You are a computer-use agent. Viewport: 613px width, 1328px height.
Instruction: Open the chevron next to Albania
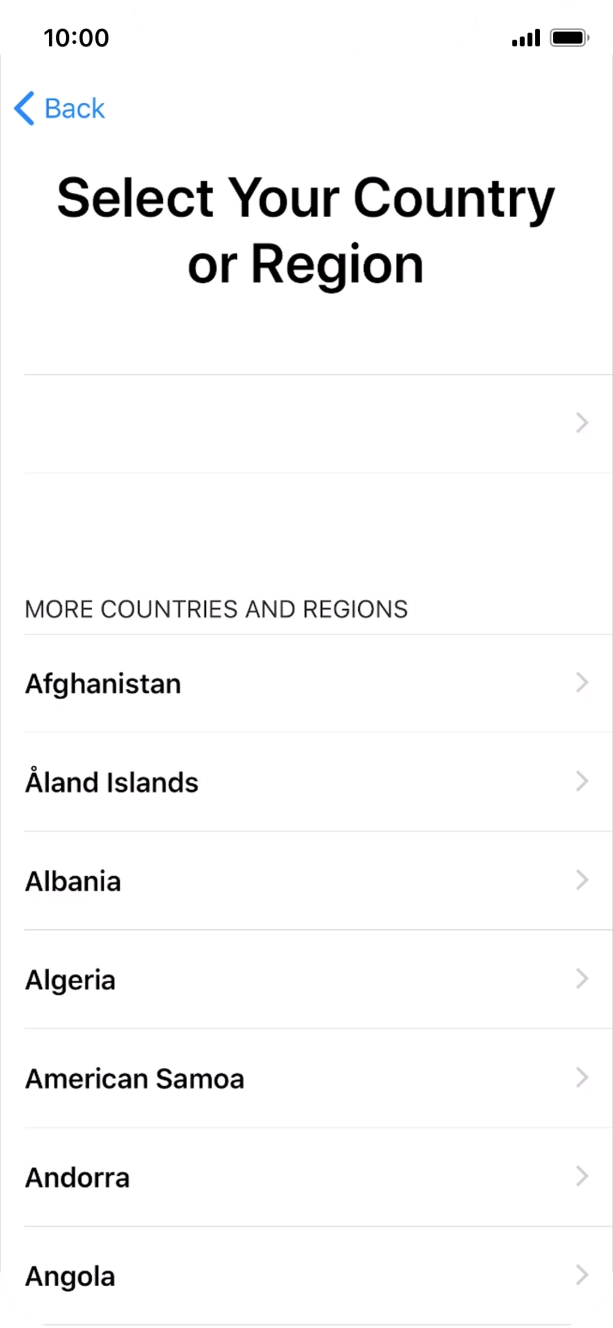(x=583, y=881)
